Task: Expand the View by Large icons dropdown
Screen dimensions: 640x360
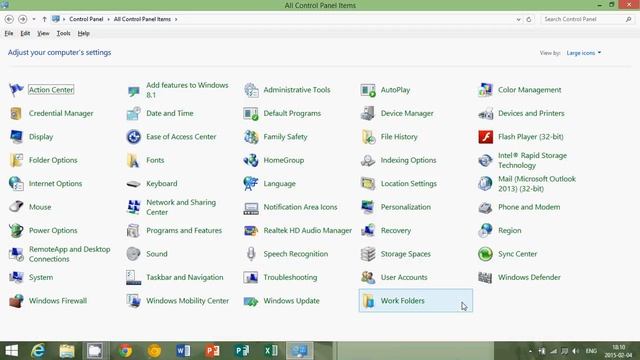Action: pos(584,53)
